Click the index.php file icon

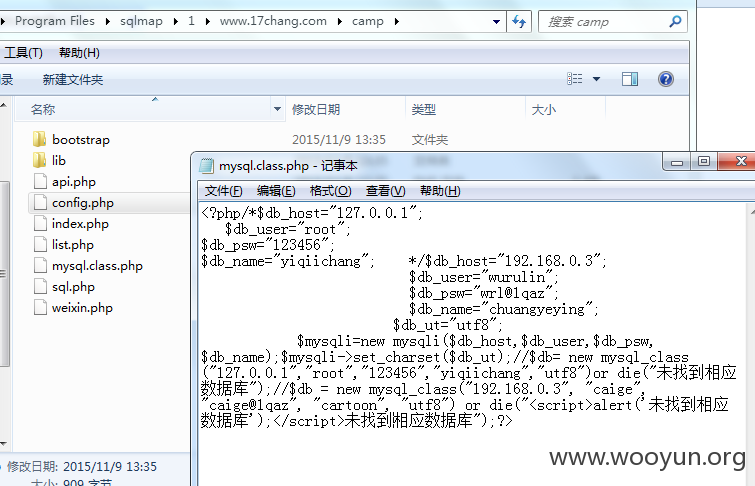tap(40, 223)
